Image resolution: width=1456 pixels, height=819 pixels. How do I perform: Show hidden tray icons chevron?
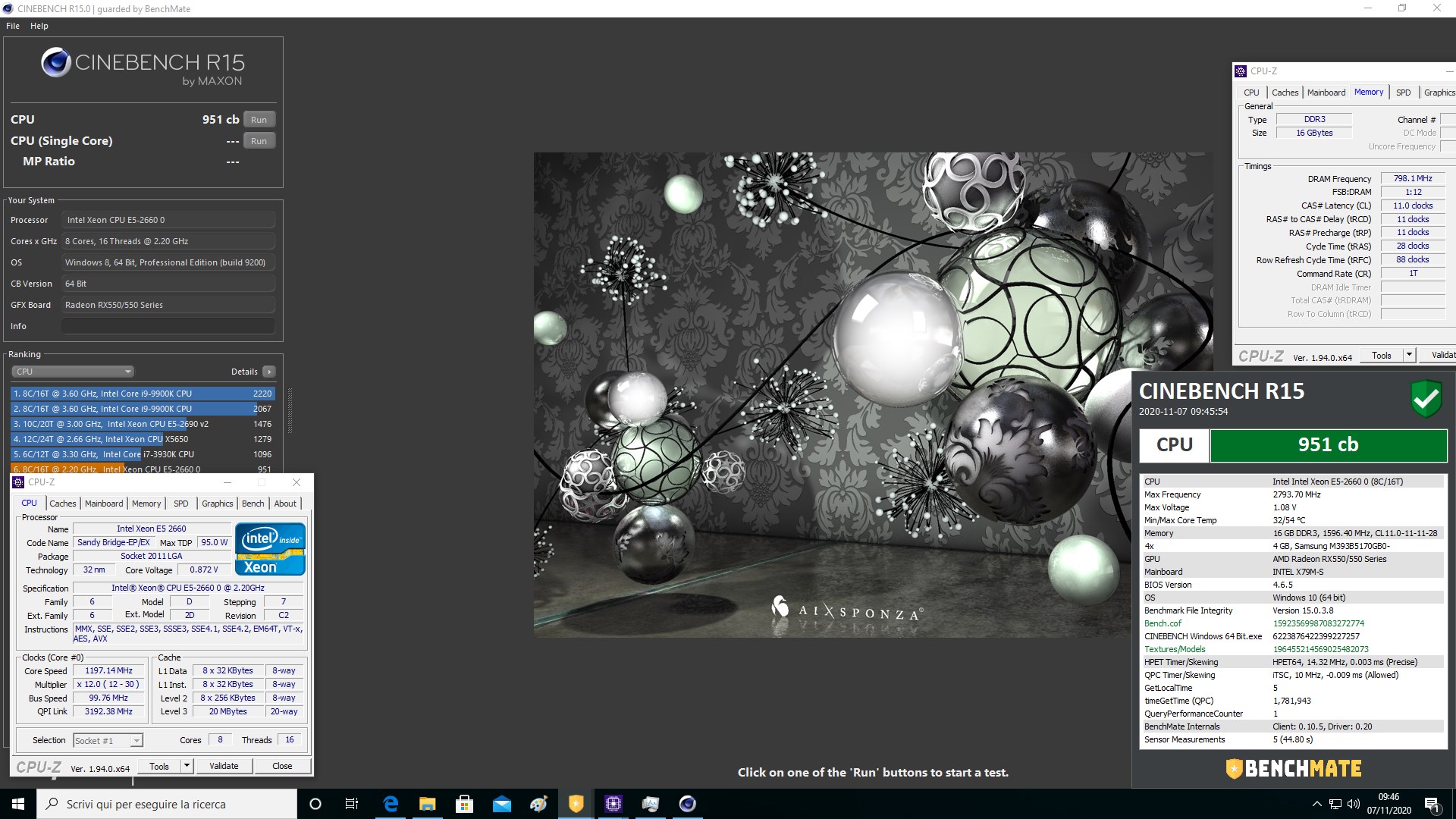point(1317,805)
